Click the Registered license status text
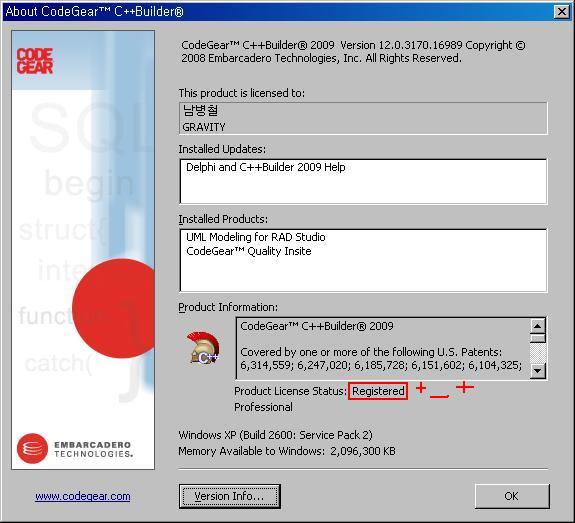 click(378, 391)
